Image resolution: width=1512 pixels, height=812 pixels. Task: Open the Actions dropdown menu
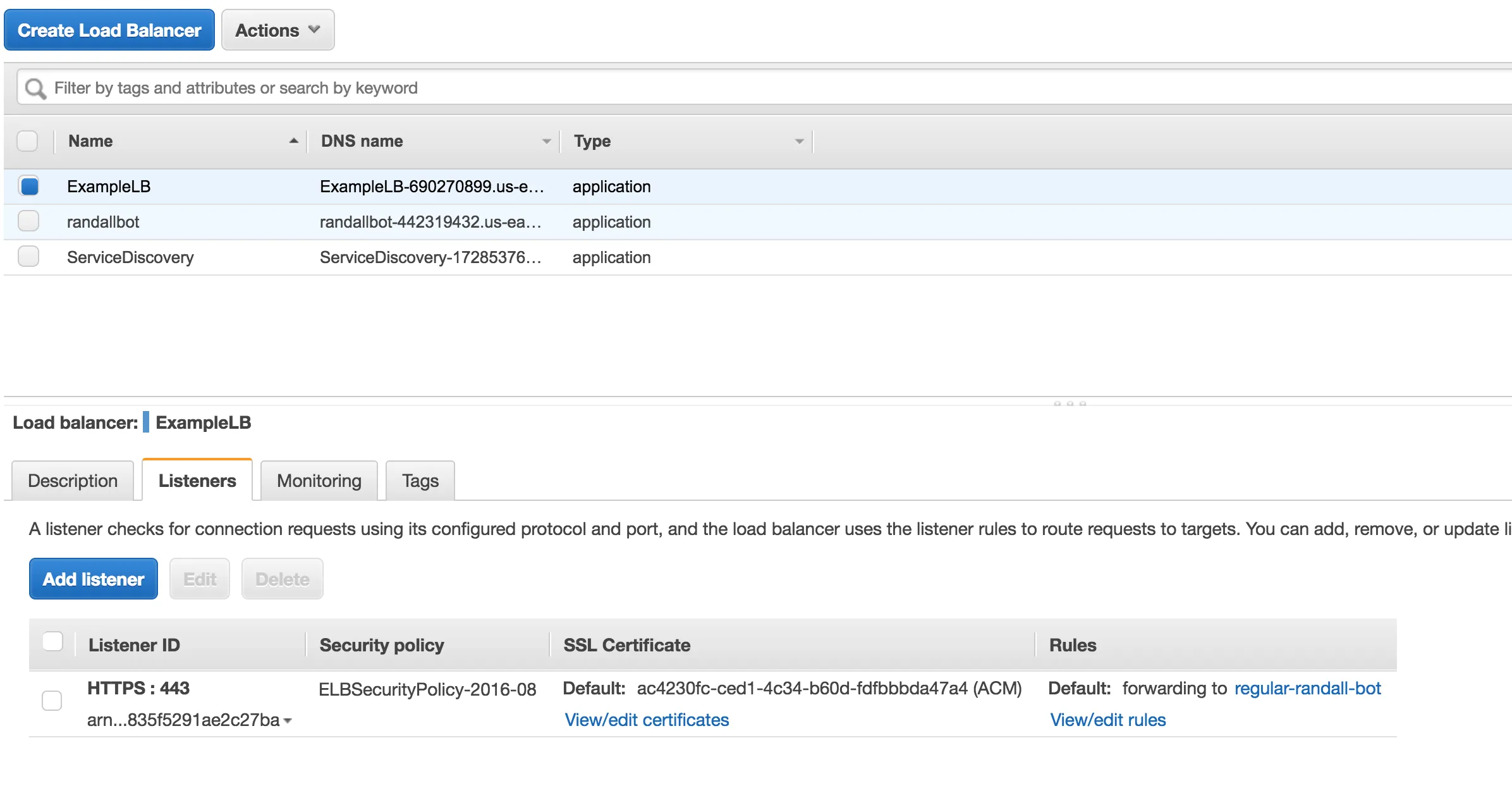277,30
